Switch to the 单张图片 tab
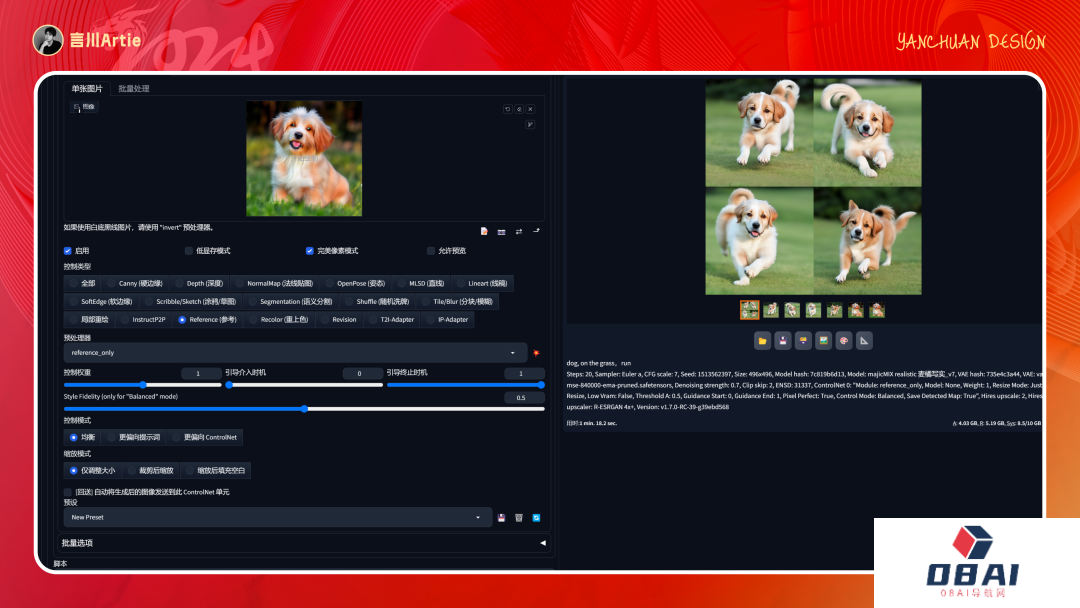 tap(87, 88)
